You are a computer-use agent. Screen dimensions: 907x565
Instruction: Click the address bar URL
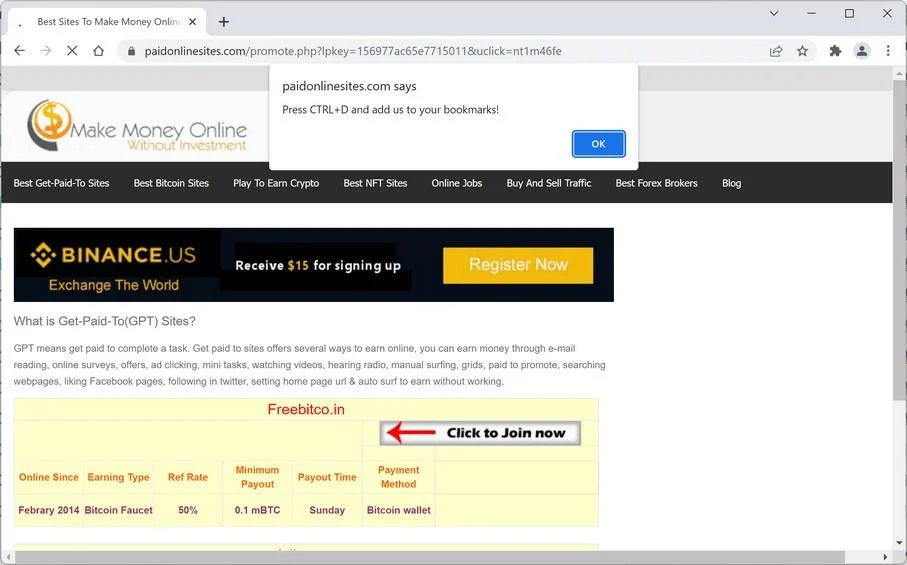tap(353, 51)
